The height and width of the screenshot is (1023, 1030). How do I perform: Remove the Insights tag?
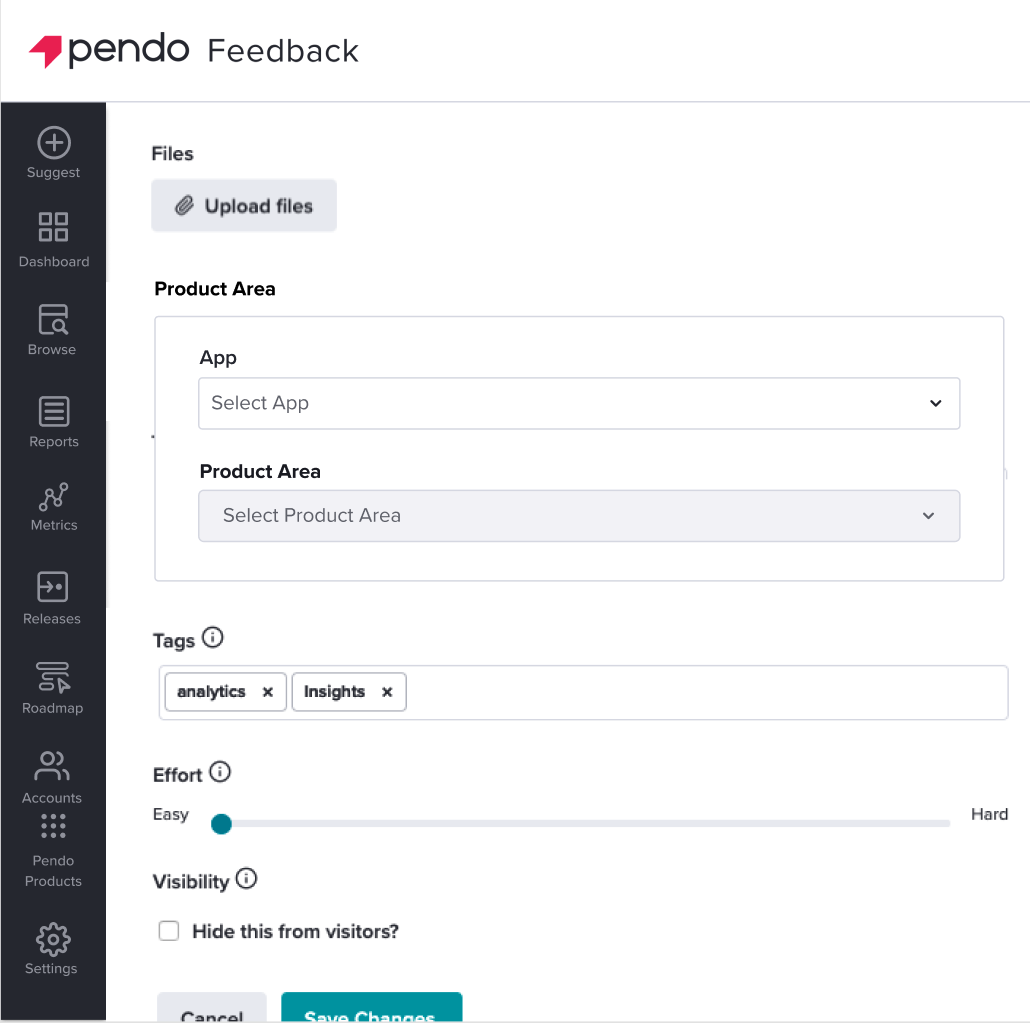click(x=387, y=692)
